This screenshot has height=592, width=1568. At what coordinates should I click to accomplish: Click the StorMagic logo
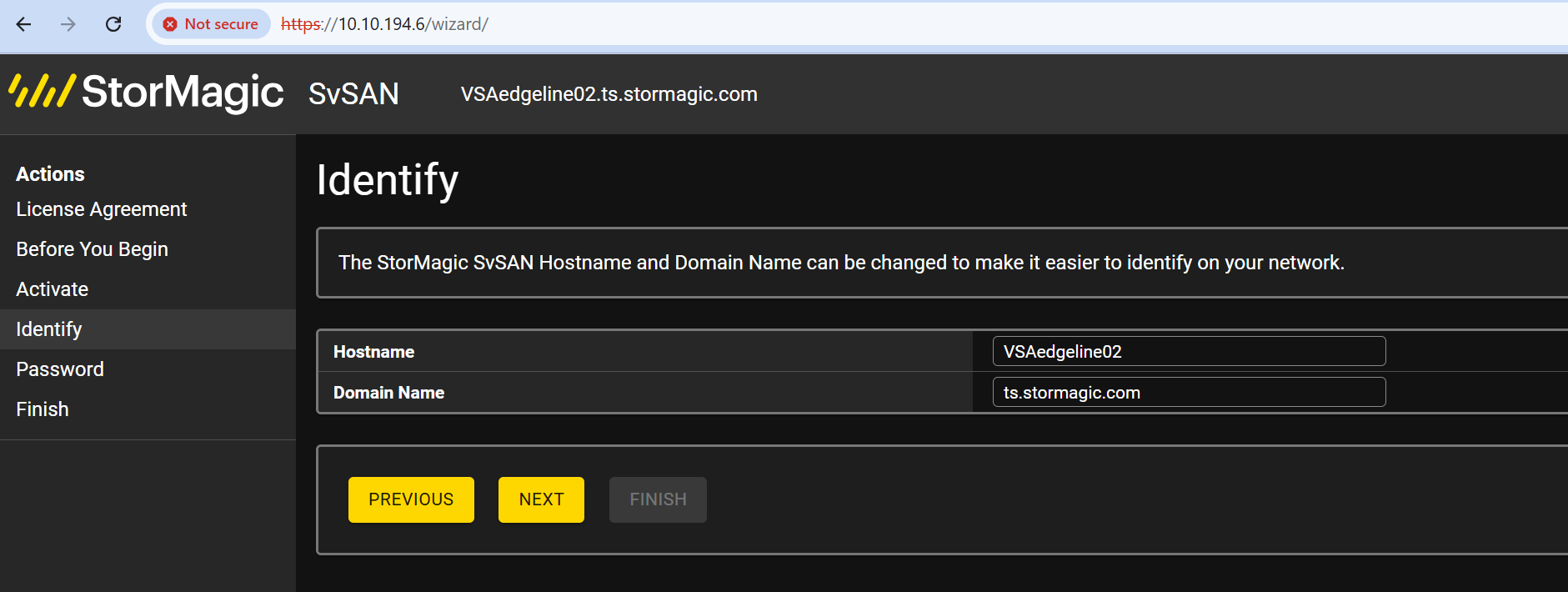tap(146, 92)
